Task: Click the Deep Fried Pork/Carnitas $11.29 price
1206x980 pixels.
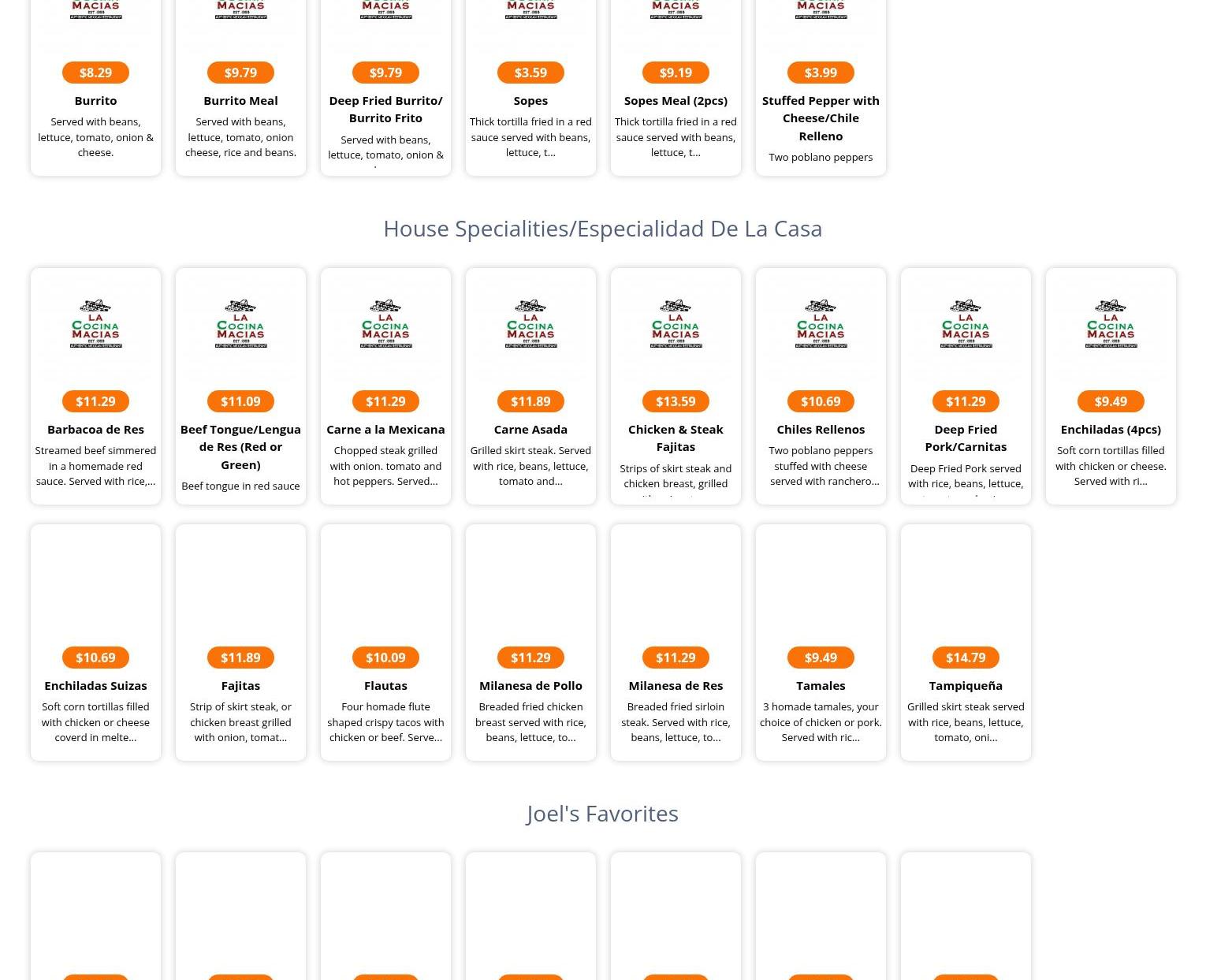Action: pos(966,401)
